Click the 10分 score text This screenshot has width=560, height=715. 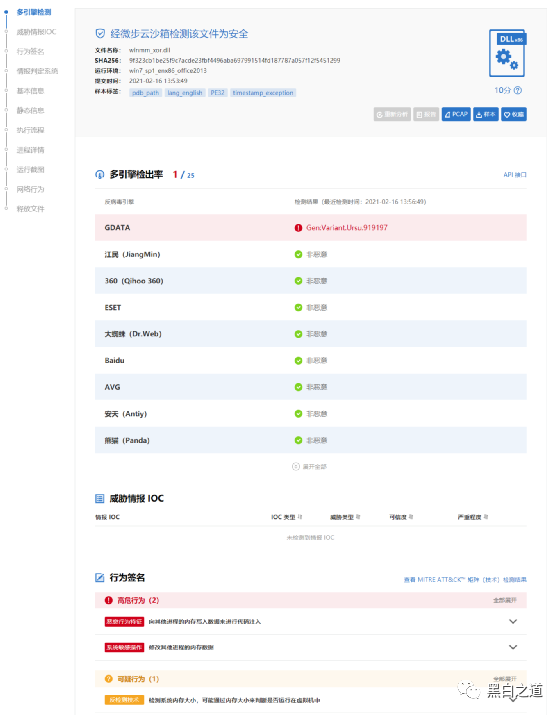point(503,90)
